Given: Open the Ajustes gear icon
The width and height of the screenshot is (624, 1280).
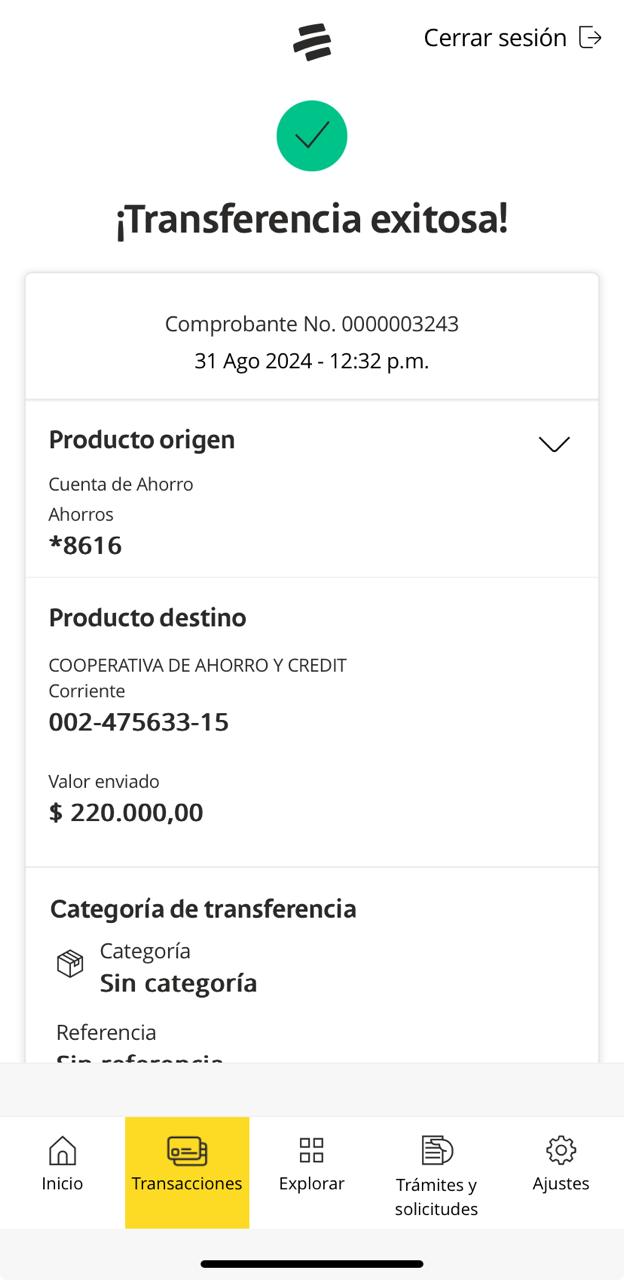Looking at the screenshot, I should point(561,1150).
